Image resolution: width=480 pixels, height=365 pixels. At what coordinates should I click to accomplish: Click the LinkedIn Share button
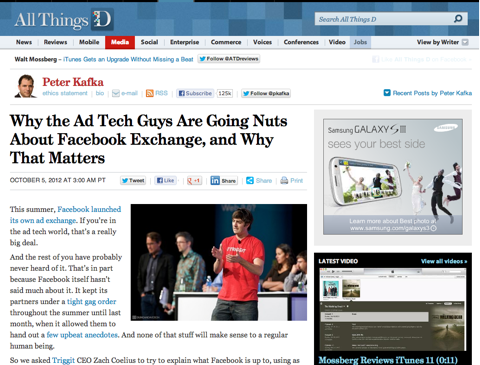click(x=224, y=181)
